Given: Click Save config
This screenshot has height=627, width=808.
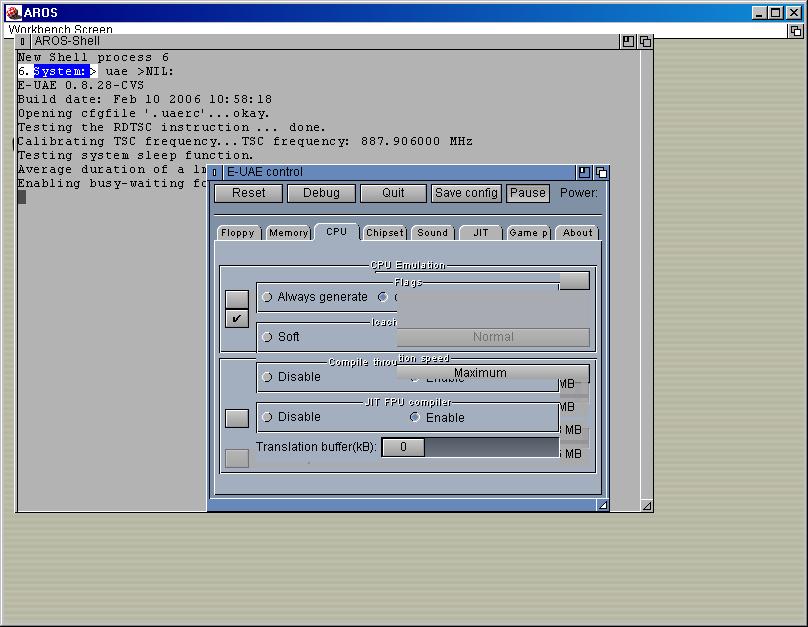Looking at the screenshot, I should [x=466, y=193].
